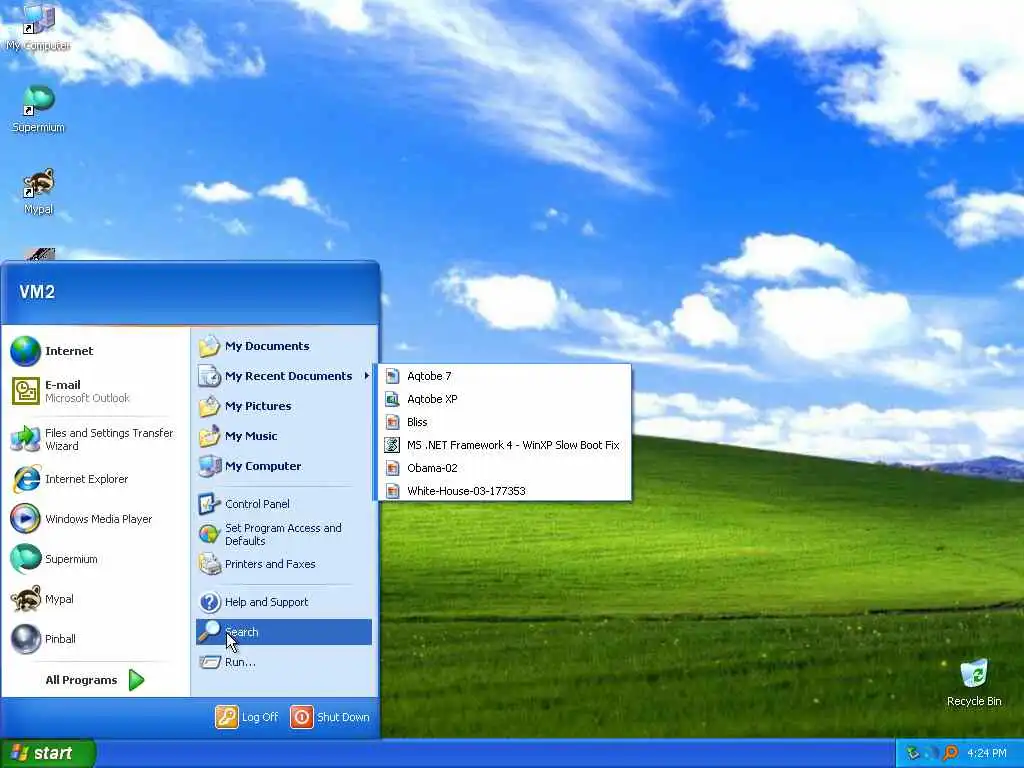Open My Documents folder icon

coord(210,346)
